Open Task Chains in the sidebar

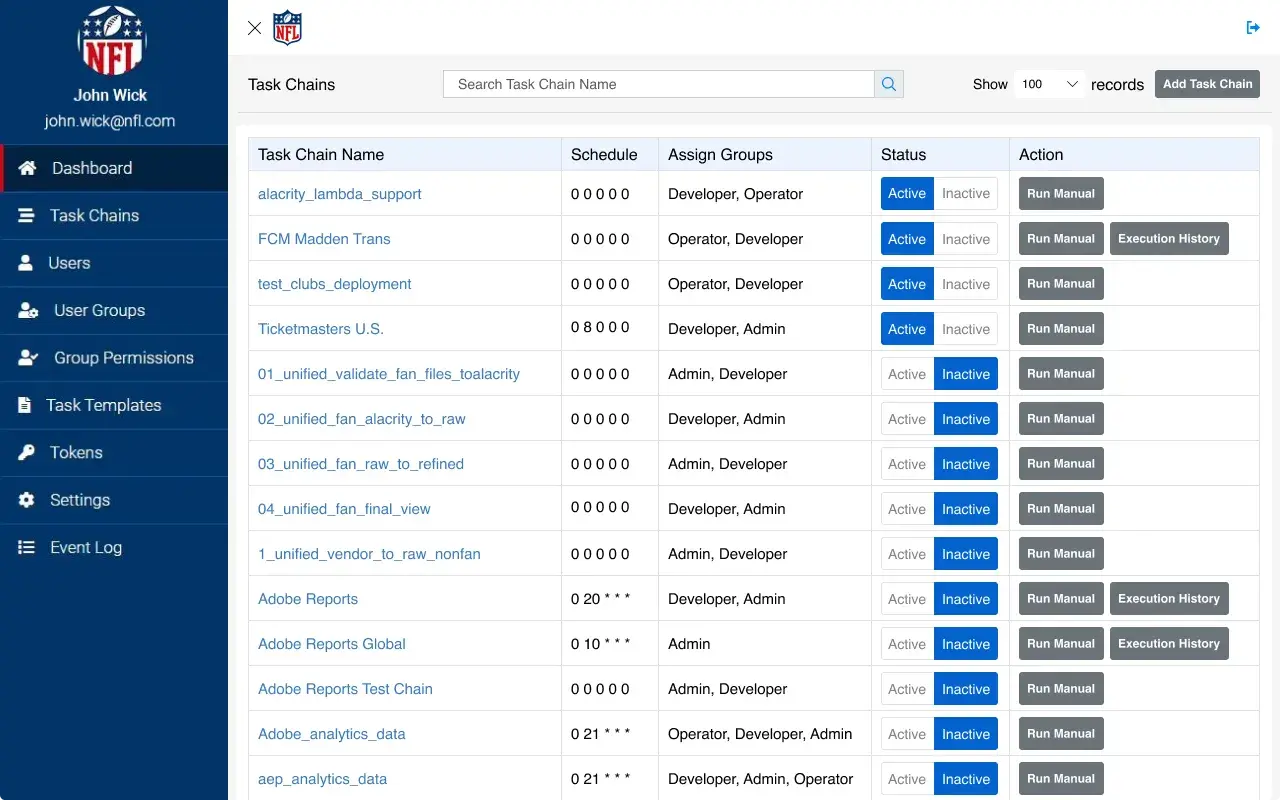94,216
